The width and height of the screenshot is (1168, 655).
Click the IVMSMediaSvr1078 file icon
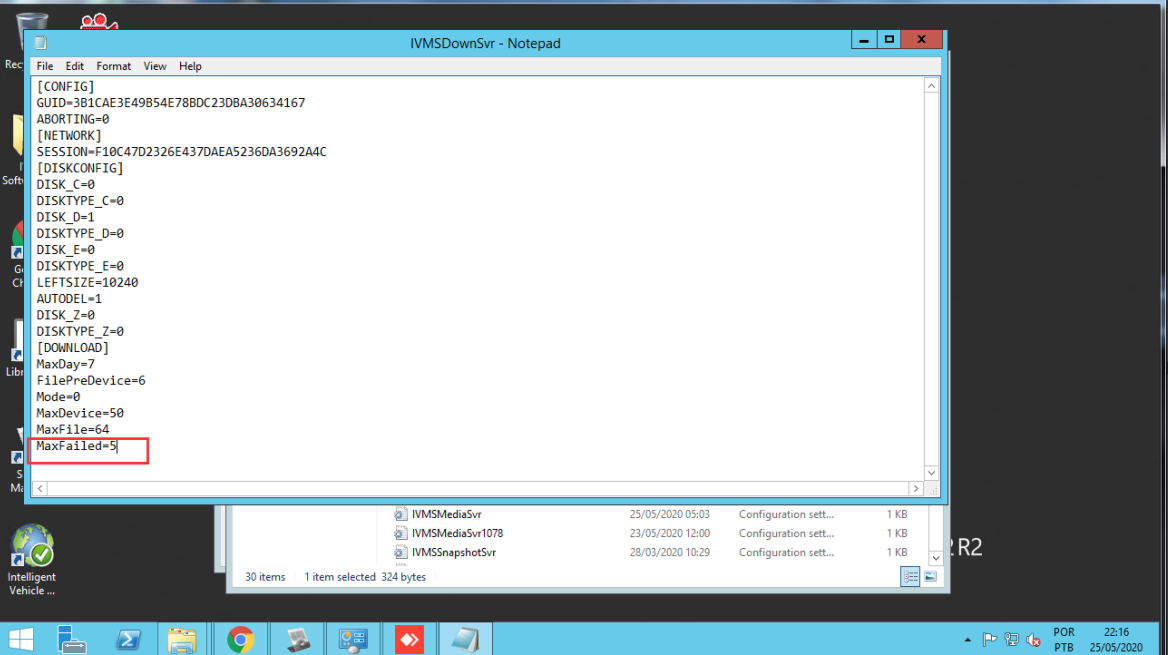click(x=401, y=534)
